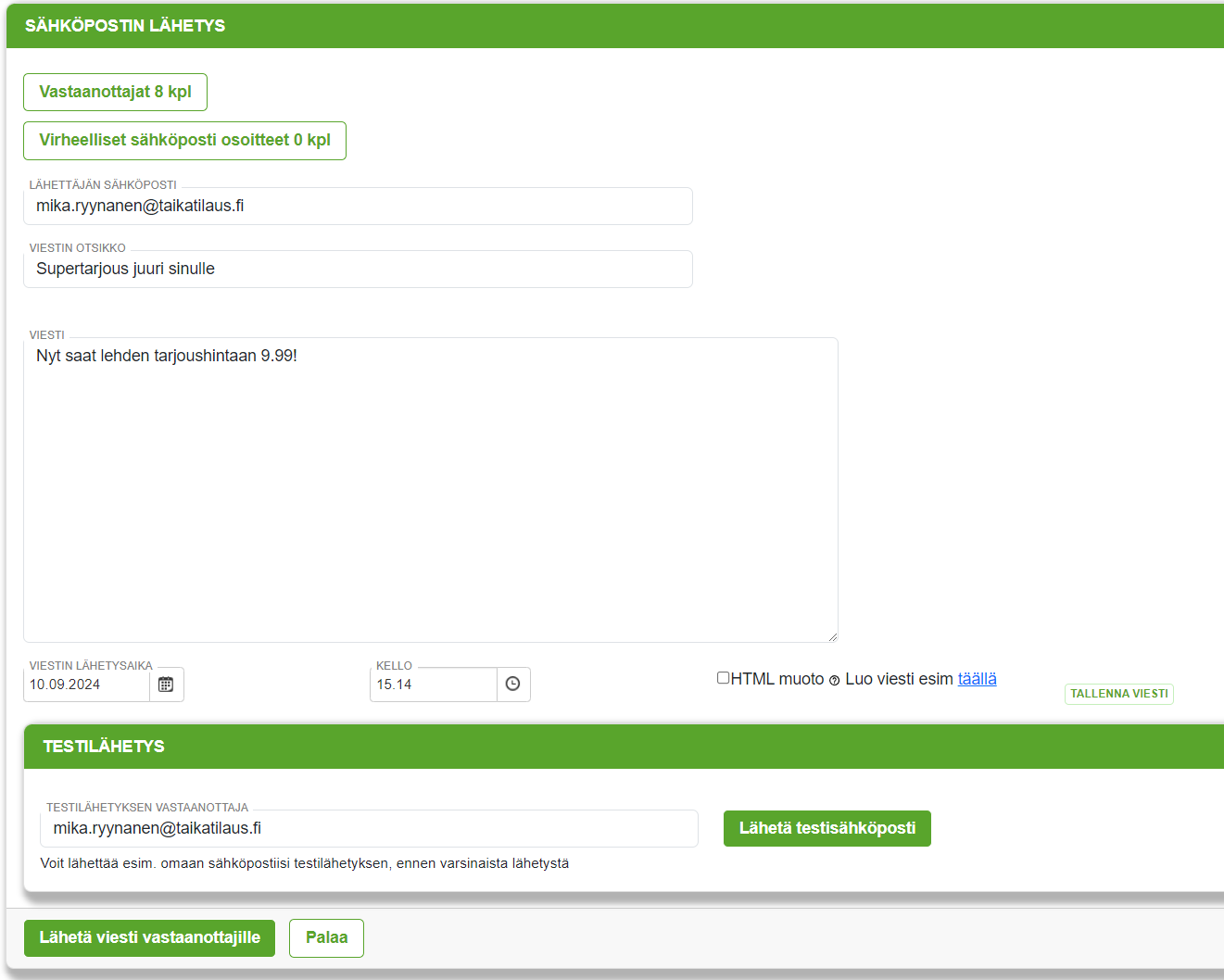1224x980 pixels.
Task: Focus the Viestin lähetysaika date field
Action: [x=86, y=685]
